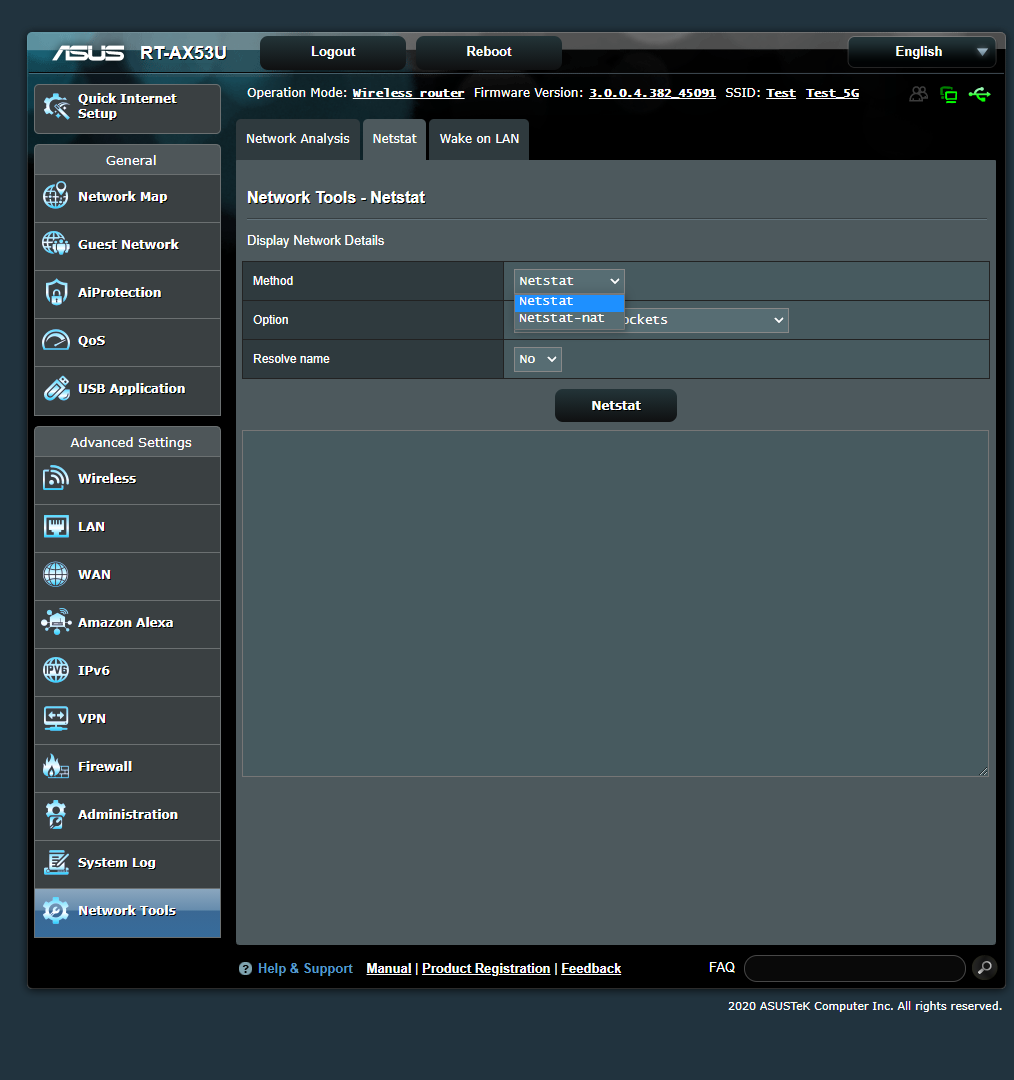Open the Wireless menu item
Screen dimensions: 1014x1080
click(127, 480)
